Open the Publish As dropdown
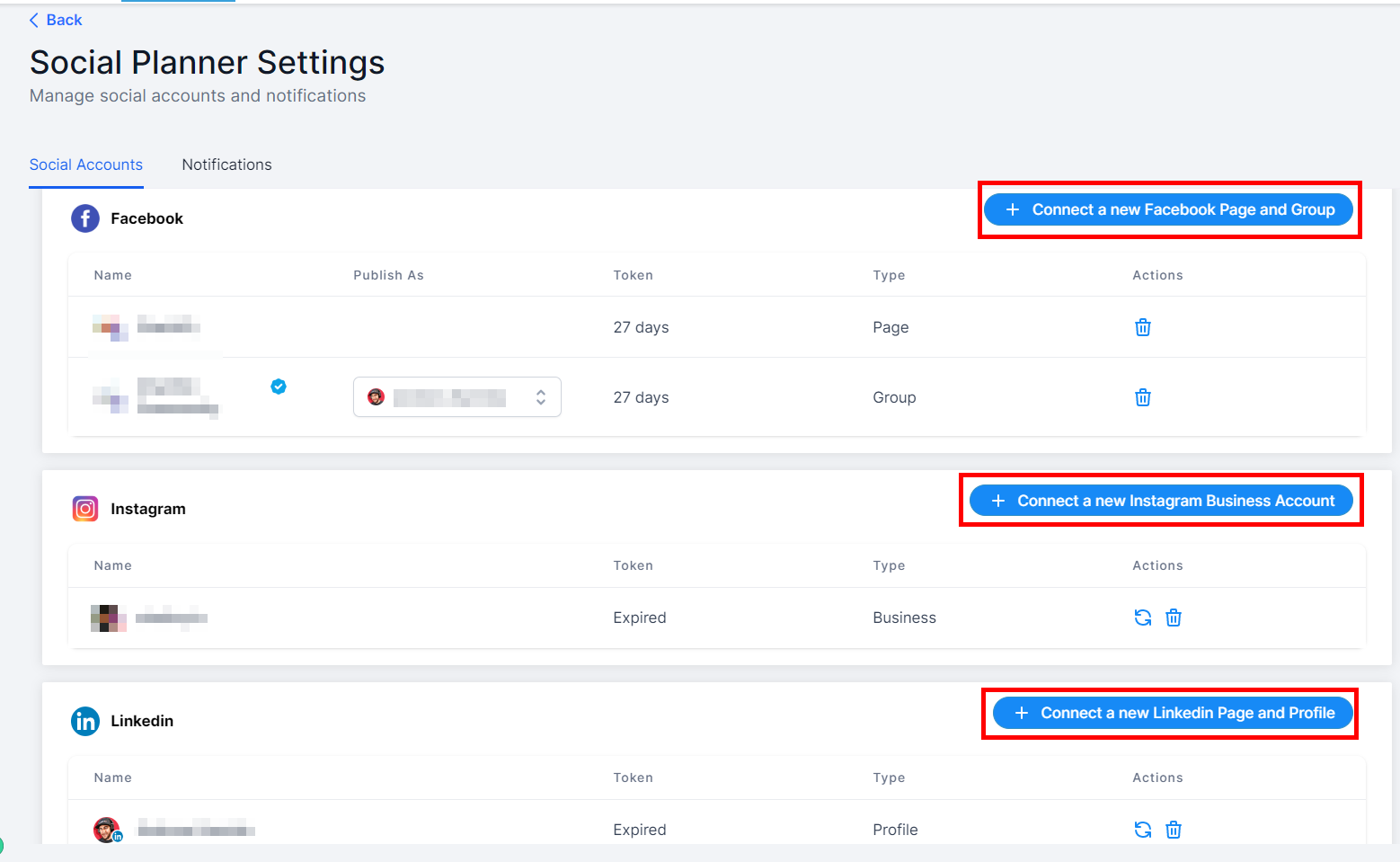1400x862 pixels. click(x=456, y=397)
